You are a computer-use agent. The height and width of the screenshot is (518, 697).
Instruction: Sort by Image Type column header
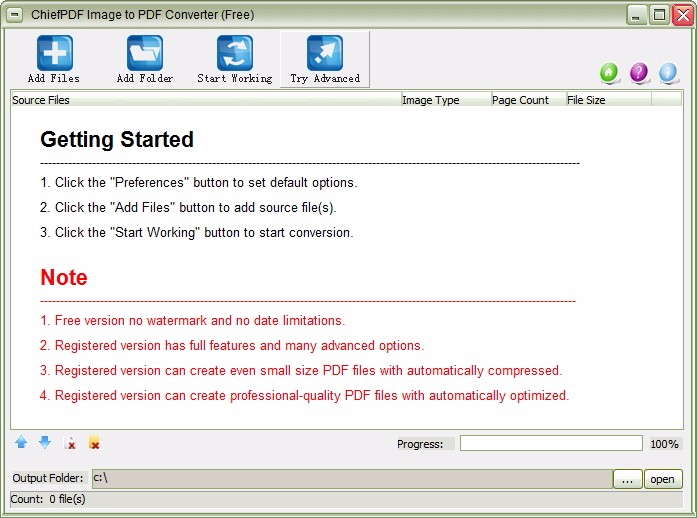pyautogui.click(x=446, y=100)
